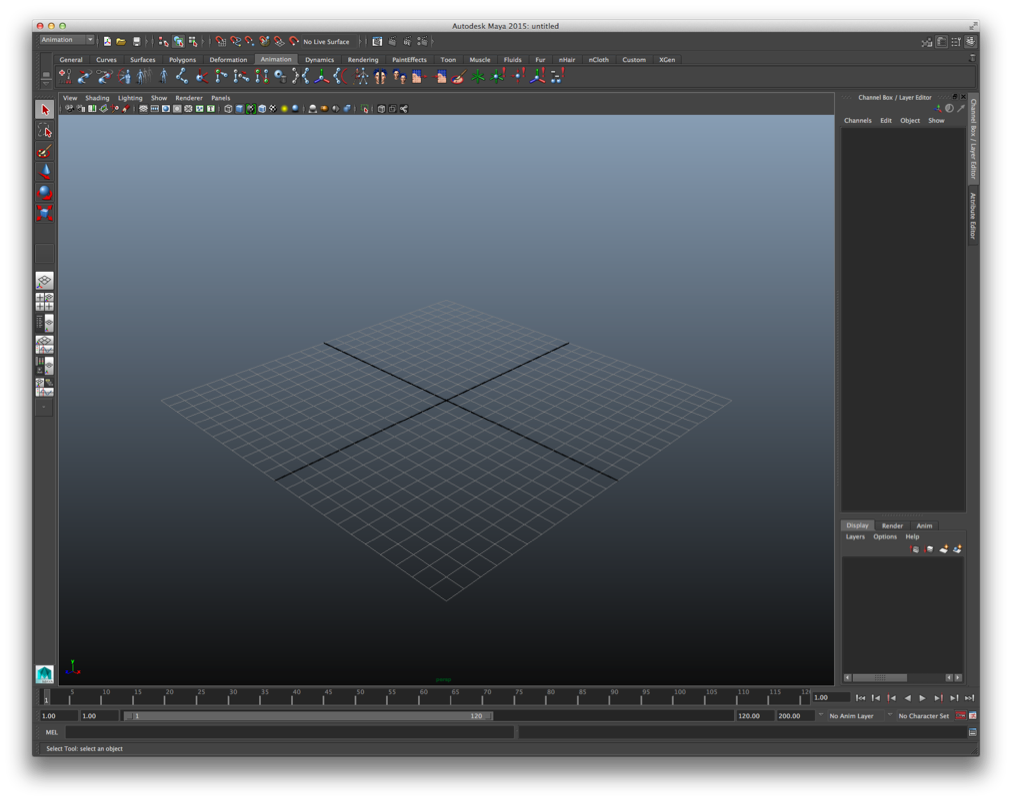1011x801 pixels.
Task: Activate the Paint Selection tool
Action: tap(45, 152)
